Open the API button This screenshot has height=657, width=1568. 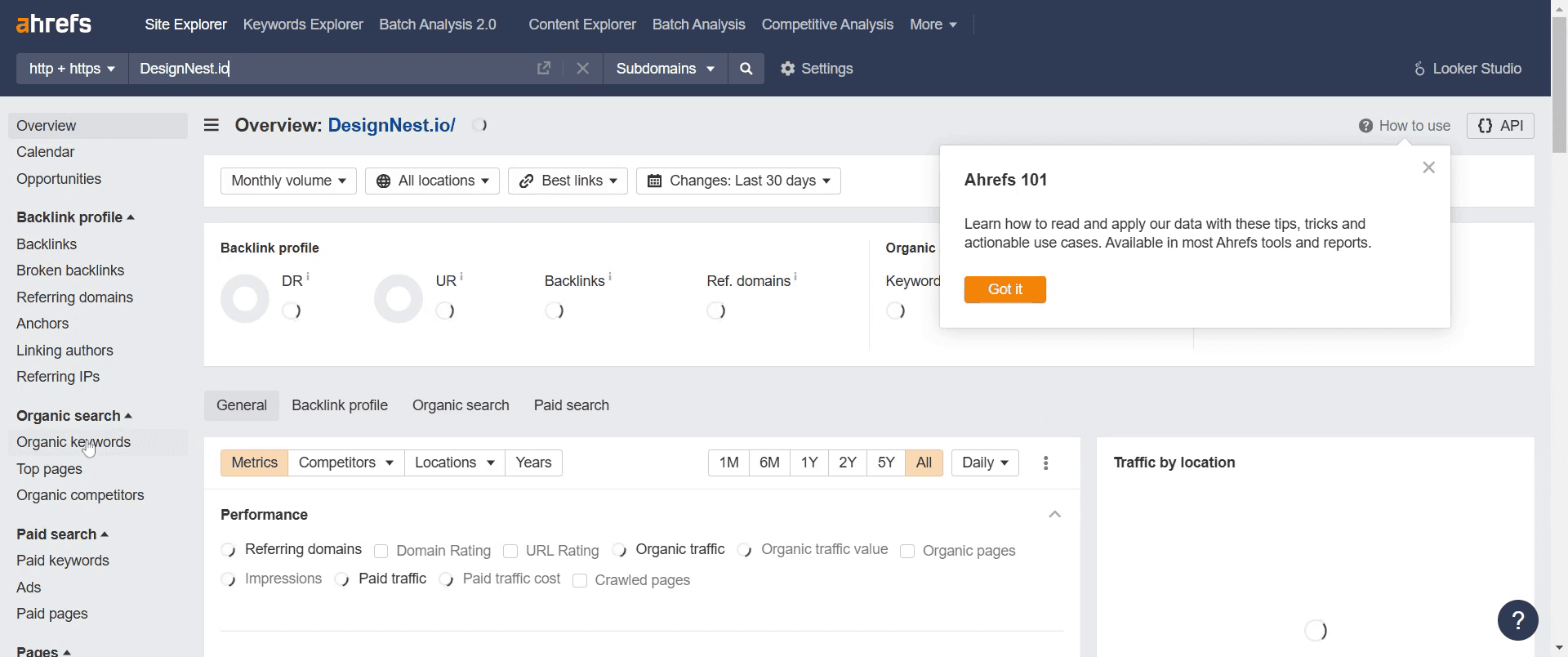point(1501,126)
